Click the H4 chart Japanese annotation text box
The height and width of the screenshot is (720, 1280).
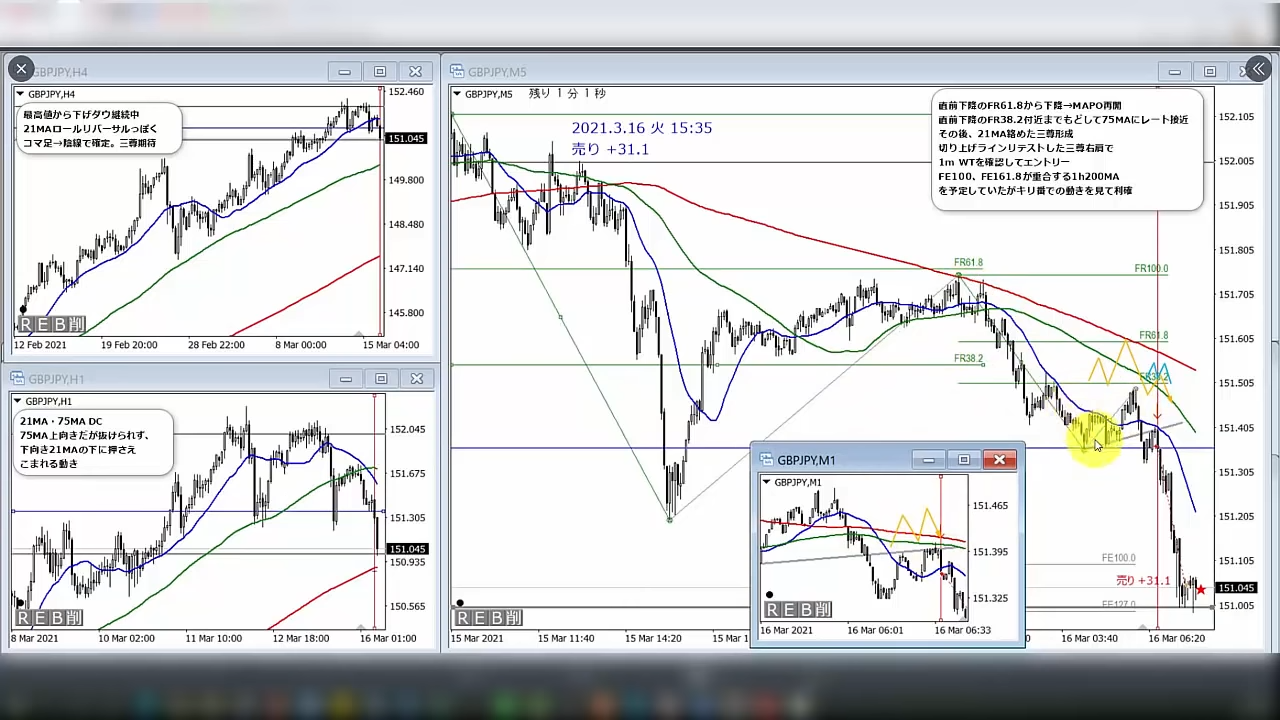pyautogui.click(x=98, y=129)
